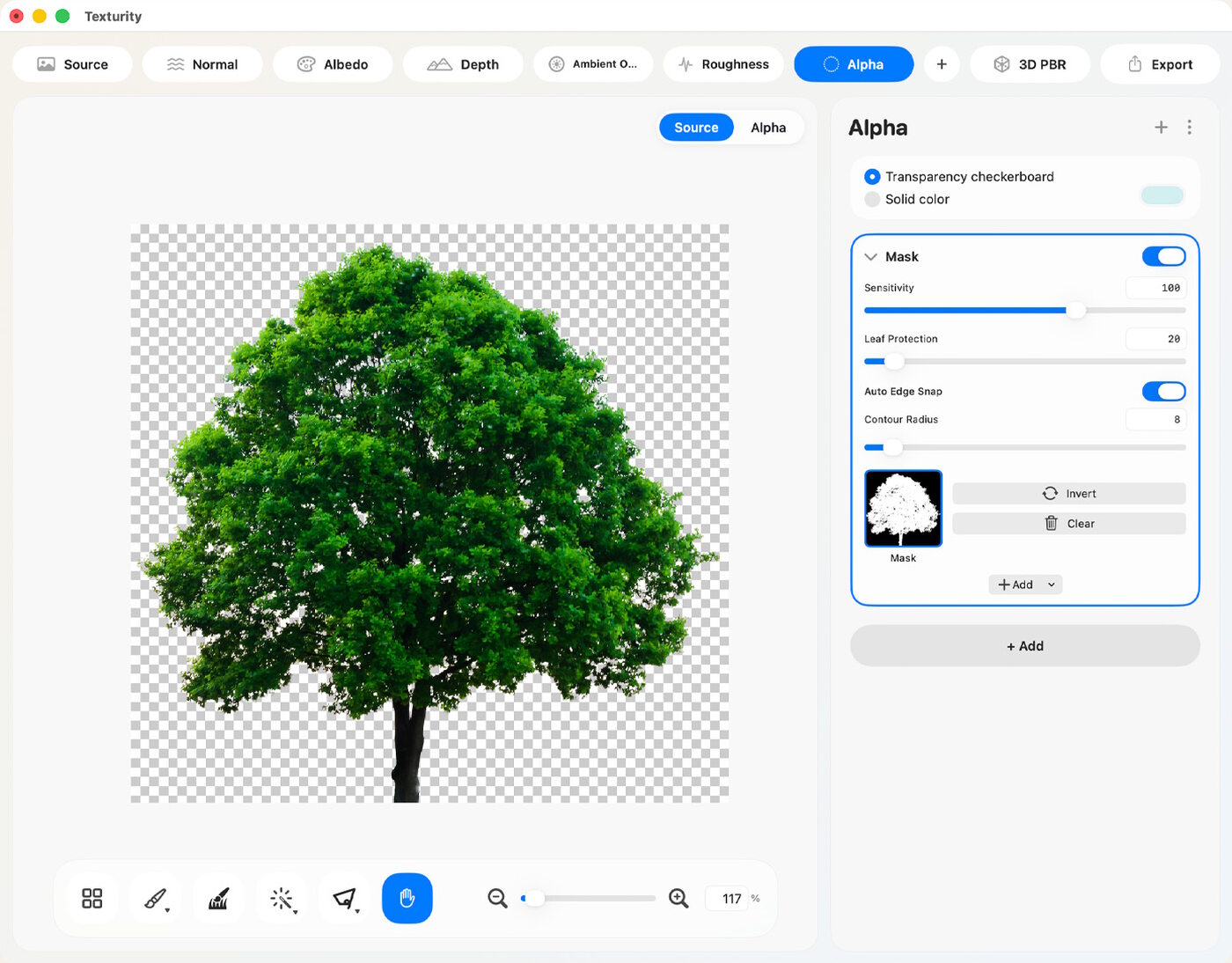Click the plus icon in Alpha panel header
The image size is (1232, 963).
point(1161,128)
